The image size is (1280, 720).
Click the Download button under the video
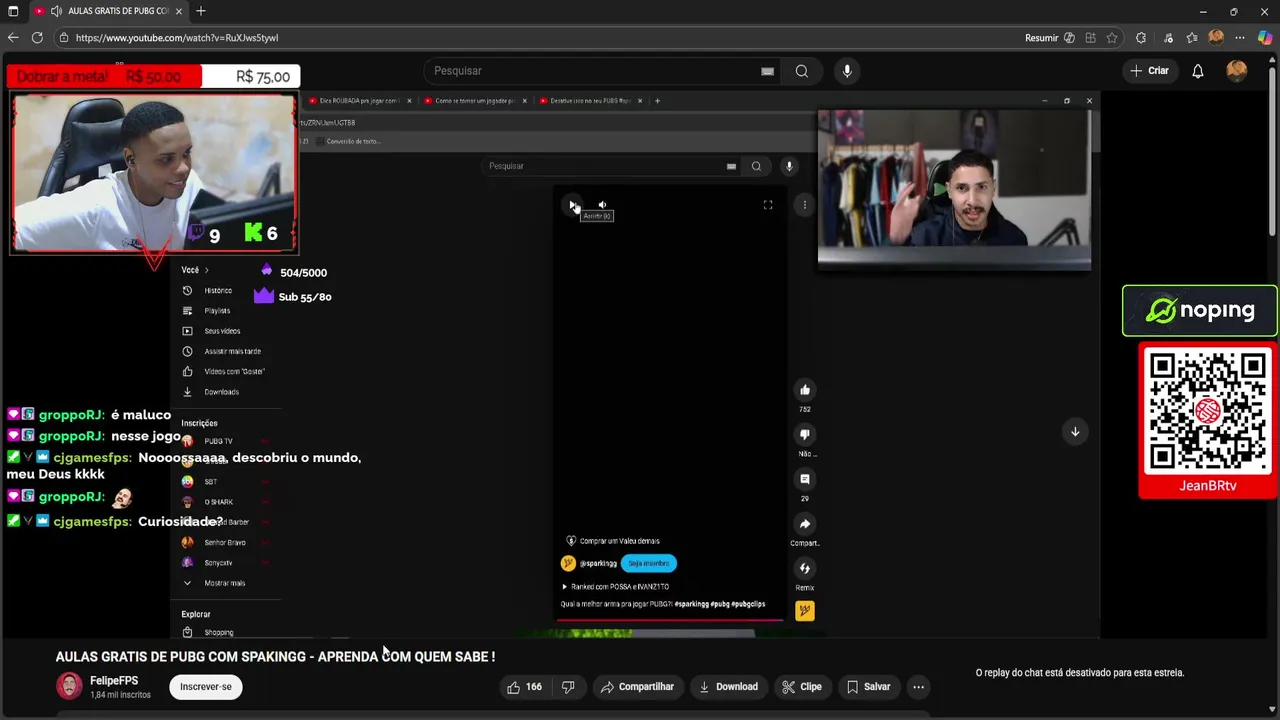point(728,687)
